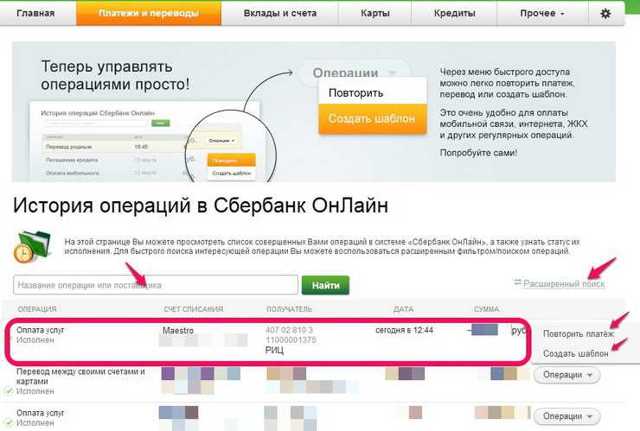Click the Найти search button
The height and width of the screenshot is (431, 640).
(325, 285)
